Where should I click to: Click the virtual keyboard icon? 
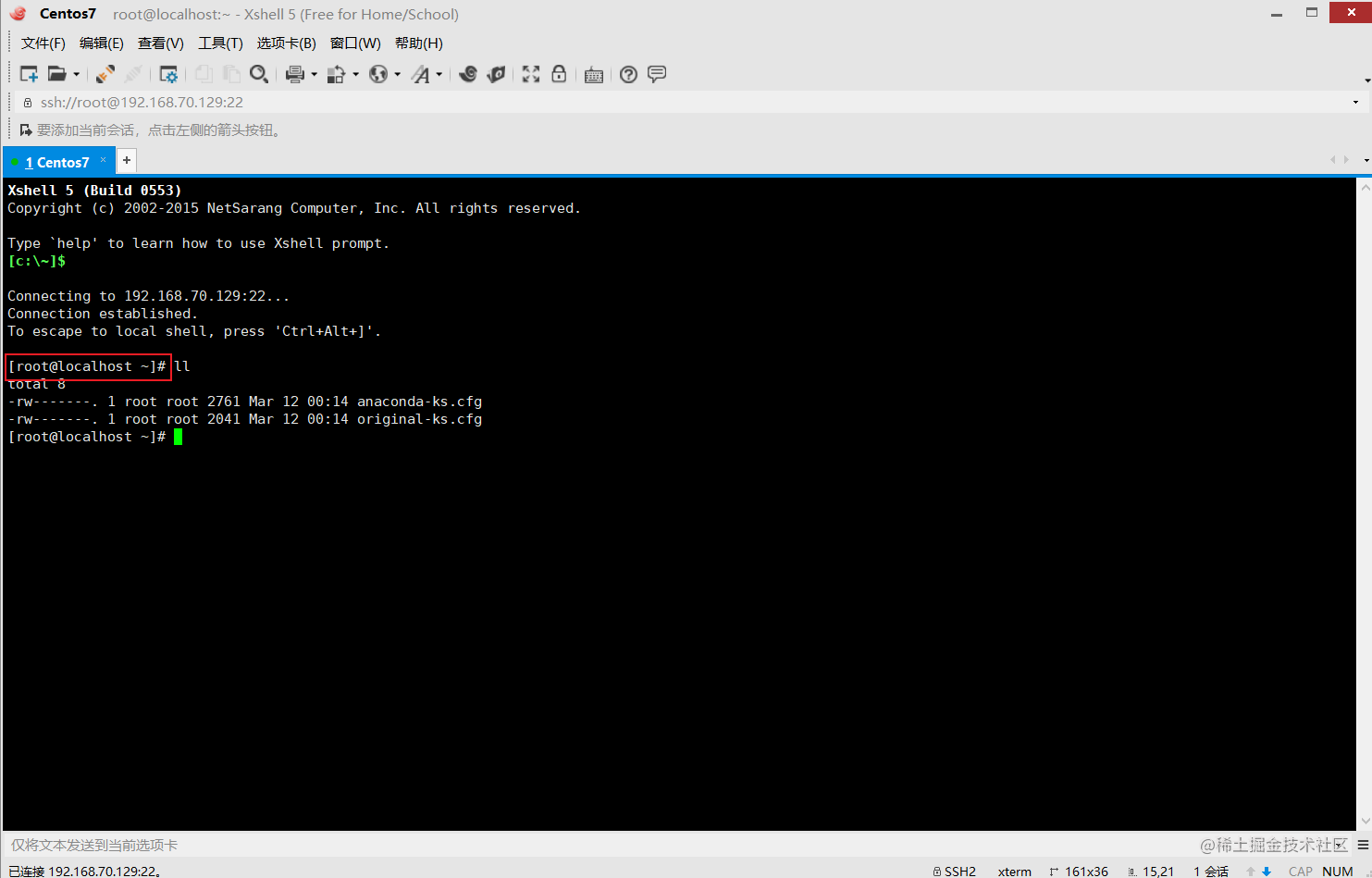click(594, 75)
